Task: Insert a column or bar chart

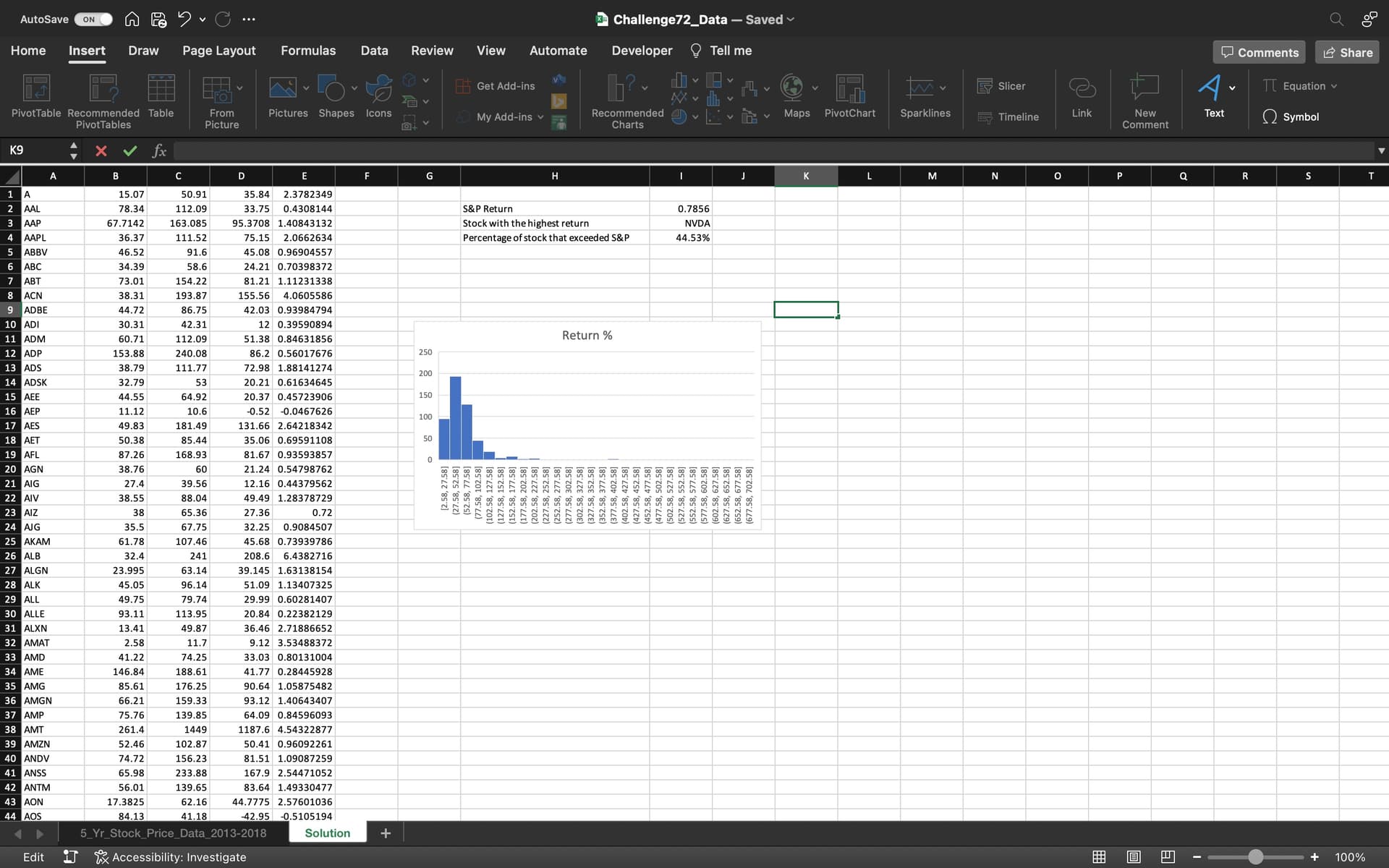Action: tap(679, 80)
